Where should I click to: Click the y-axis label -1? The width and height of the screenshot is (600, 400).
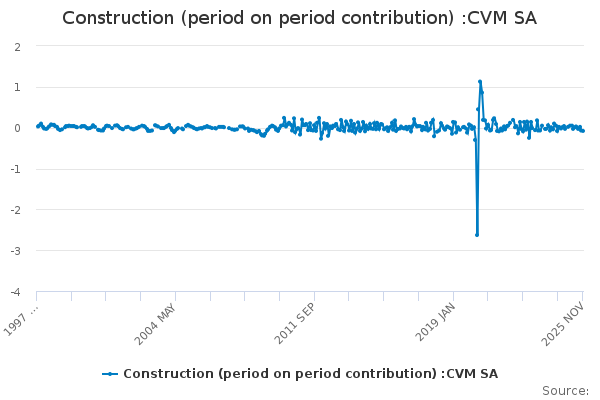16,169
